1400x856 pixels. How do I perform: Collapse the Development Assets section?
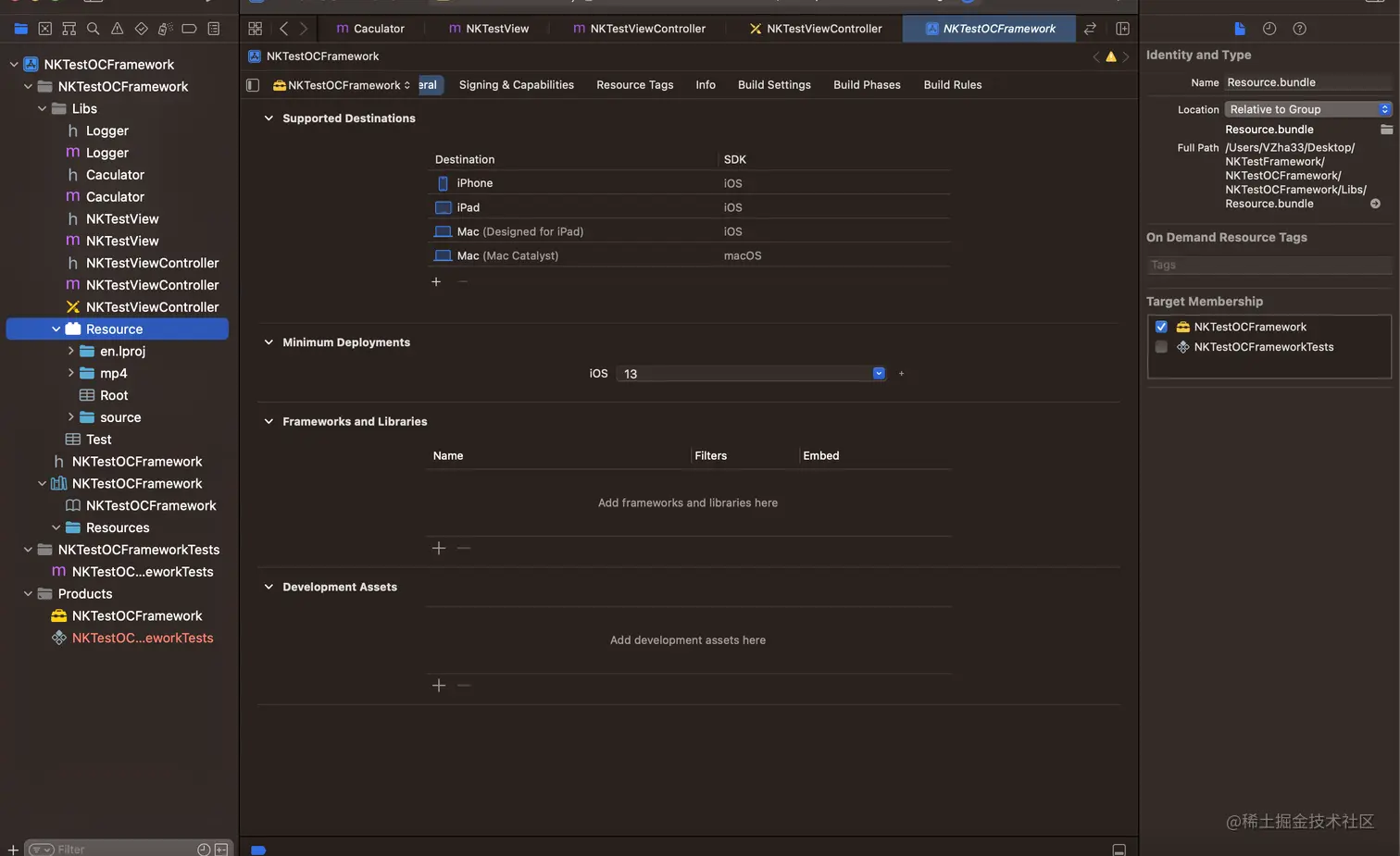point(269,587)
